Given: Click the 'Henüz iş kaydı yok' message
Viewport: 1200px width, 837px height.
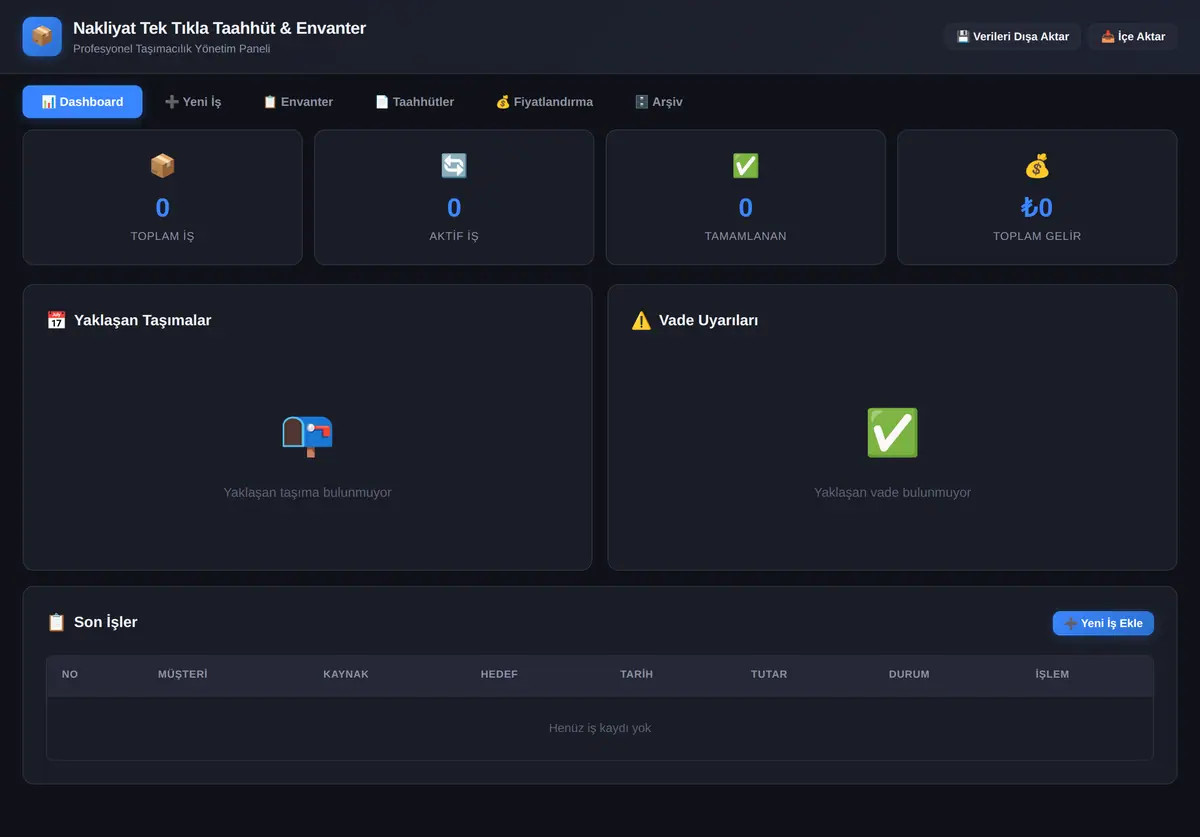Looking at the screenshot, I should (x=600, y=728).
